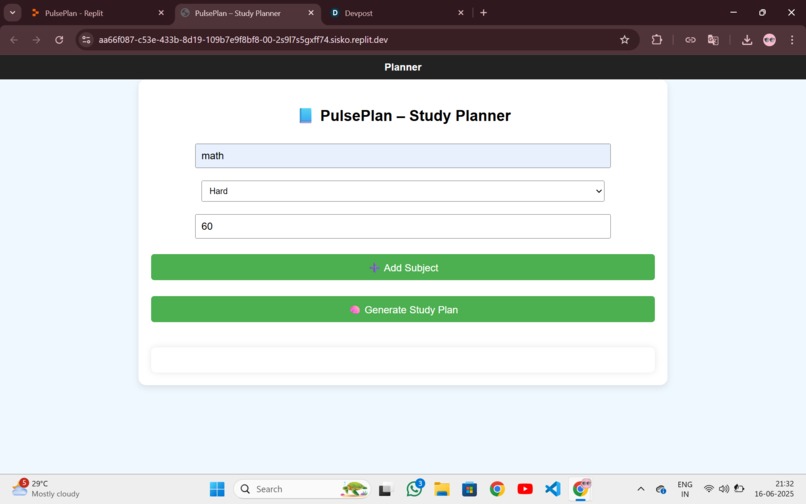806x504 pixels.
Task: Open Task View on the taskbar
Action: pyautogui.click(x=385, y=489)
